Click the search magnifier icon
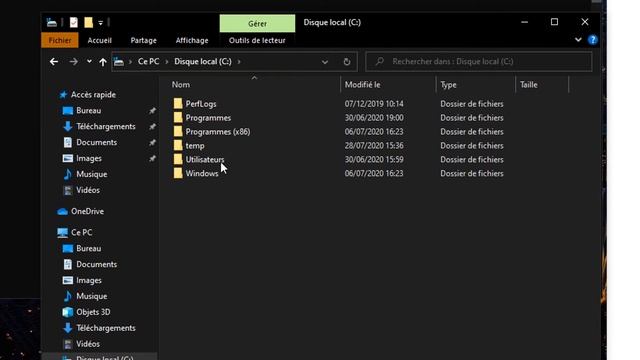Screen dimensions: 640x360 click(x=380, y=62)
